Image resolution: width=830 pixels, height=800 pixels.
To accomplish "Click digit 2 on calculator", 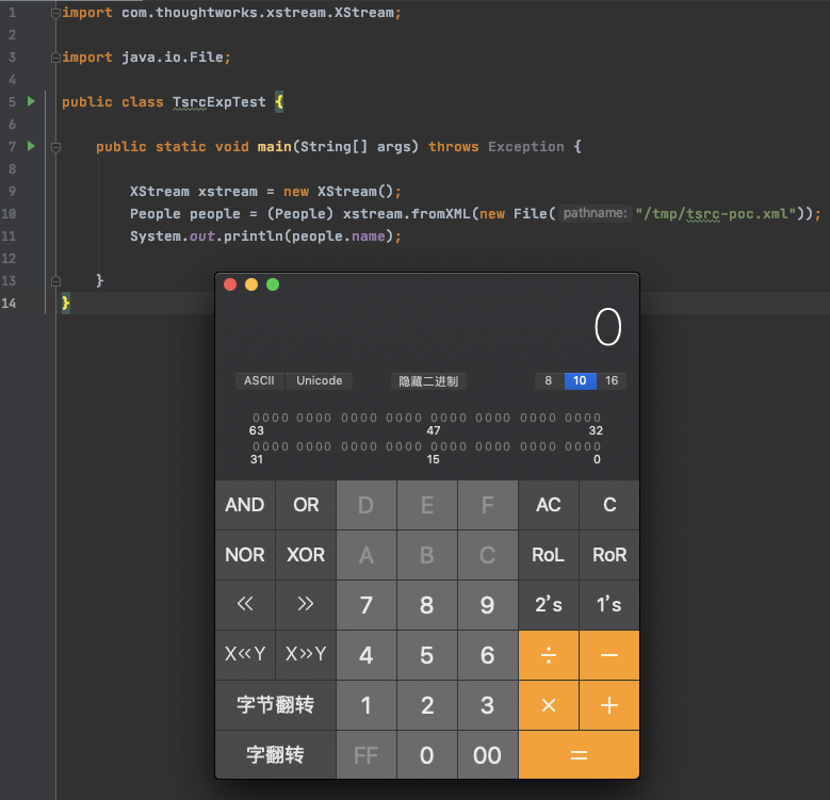I will coord(427,705).
